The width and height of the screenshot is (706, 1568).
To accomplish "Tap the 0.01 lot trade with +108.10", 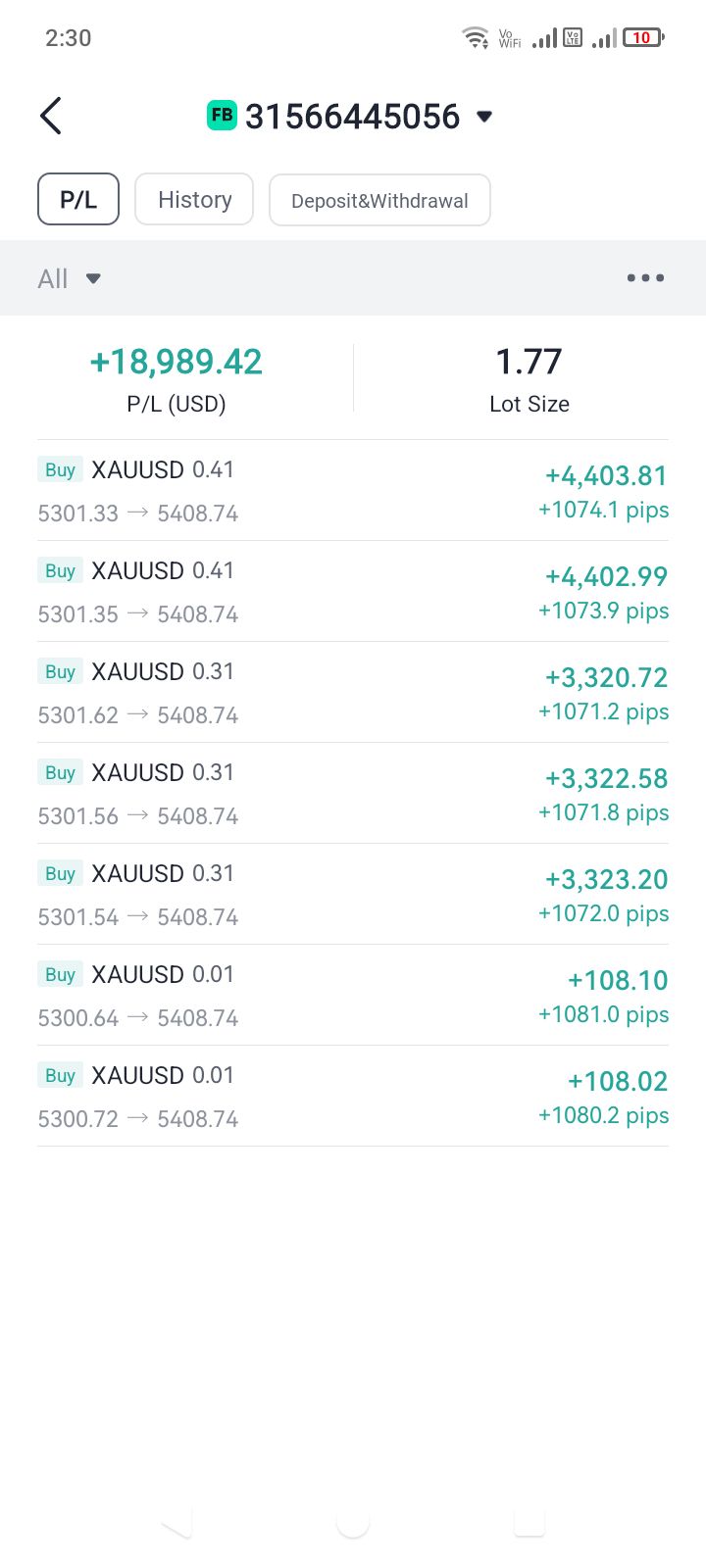I will pyautogui.click(x=353, y=996).
